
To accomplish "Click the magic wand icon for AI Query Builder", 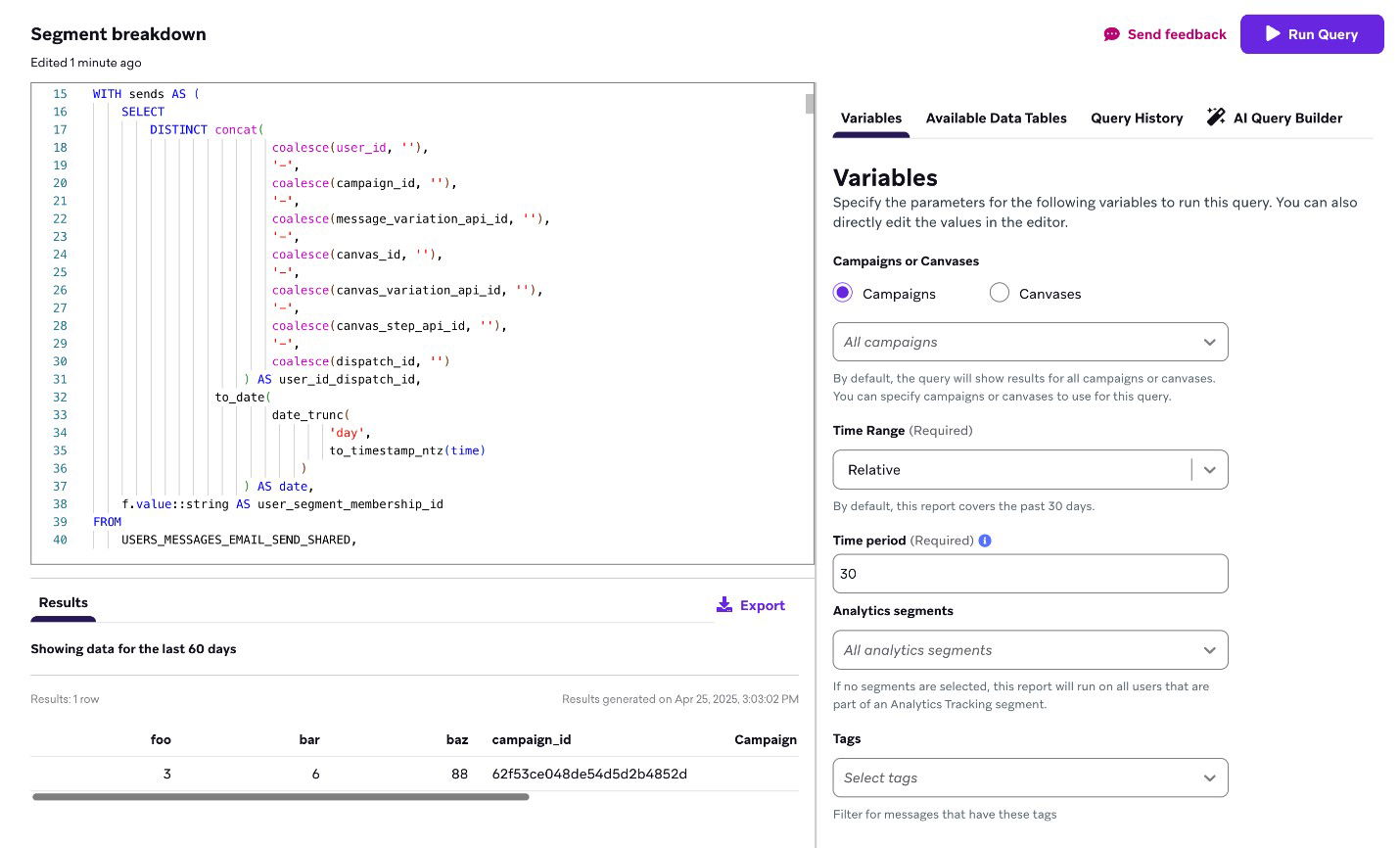I will coord(1216,117).
